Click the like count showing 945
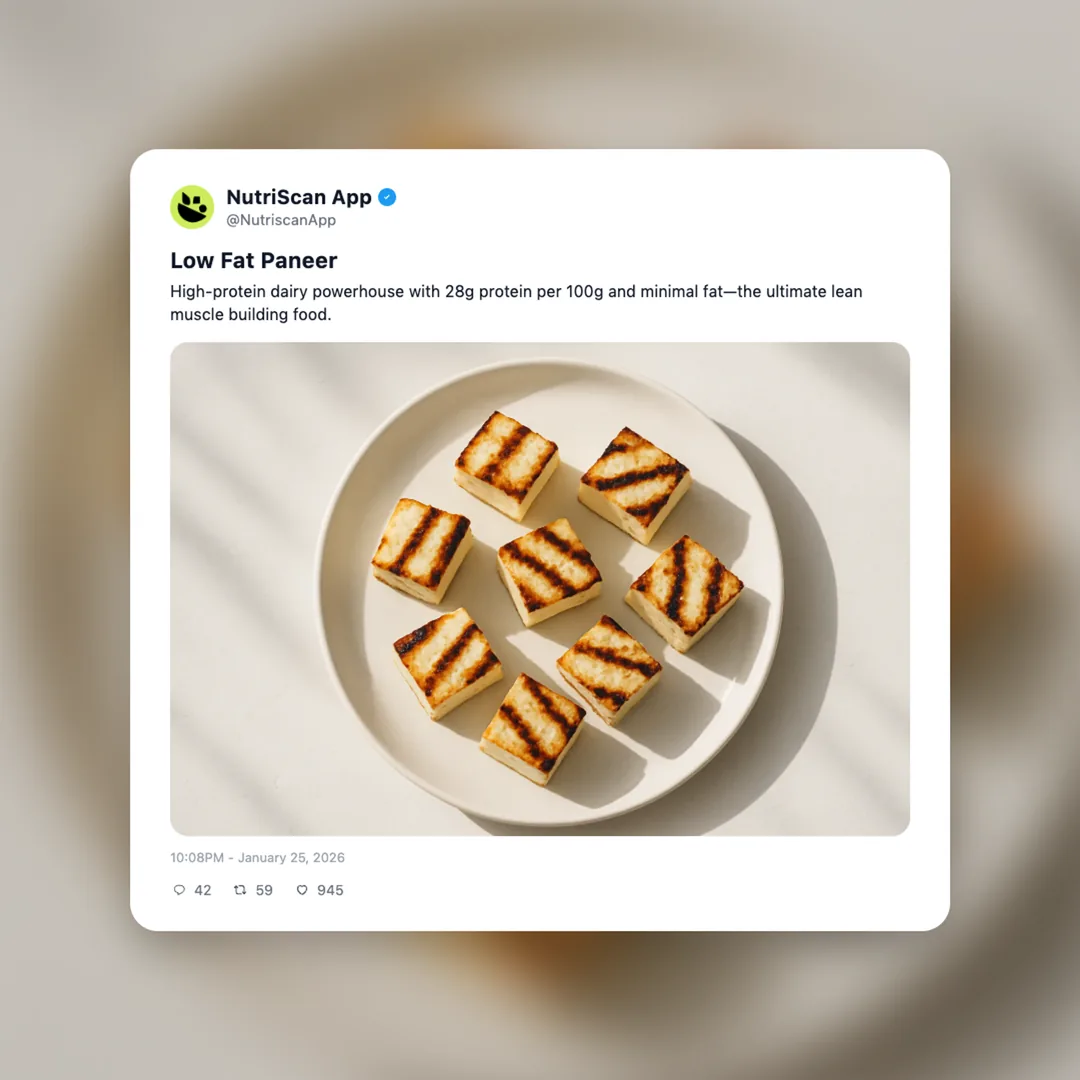 pyautogui.click(x=330, y=890)
